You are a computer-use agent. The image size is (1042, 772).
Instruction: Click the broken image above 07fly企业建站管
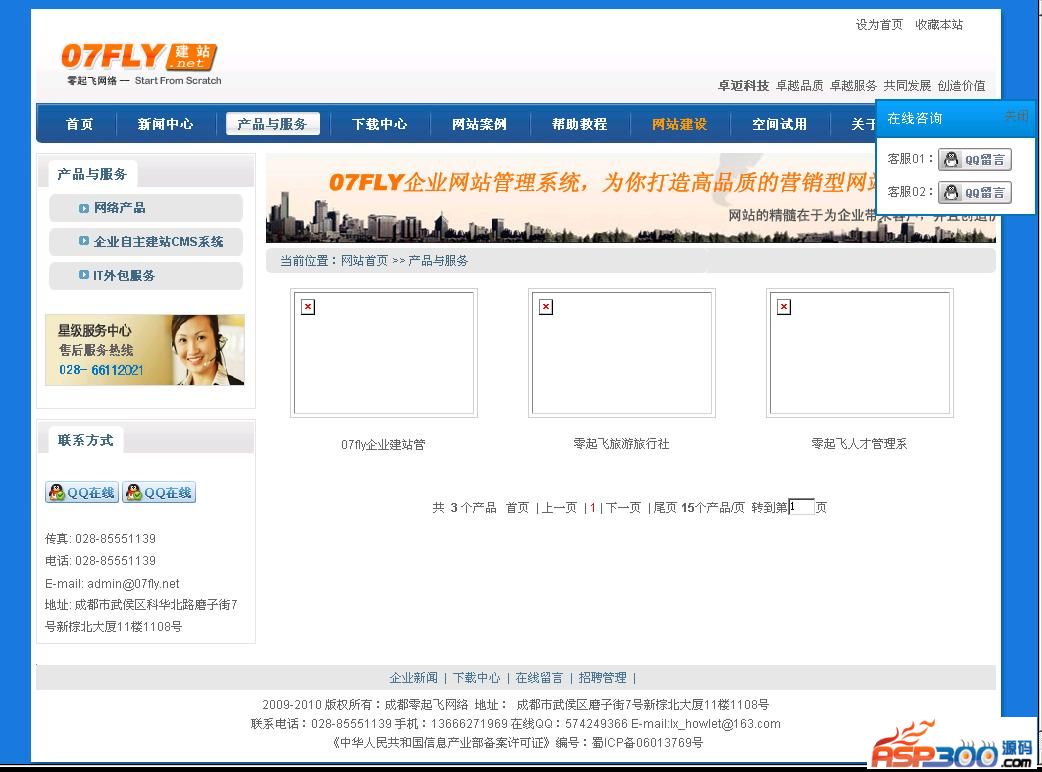(384, 353)
